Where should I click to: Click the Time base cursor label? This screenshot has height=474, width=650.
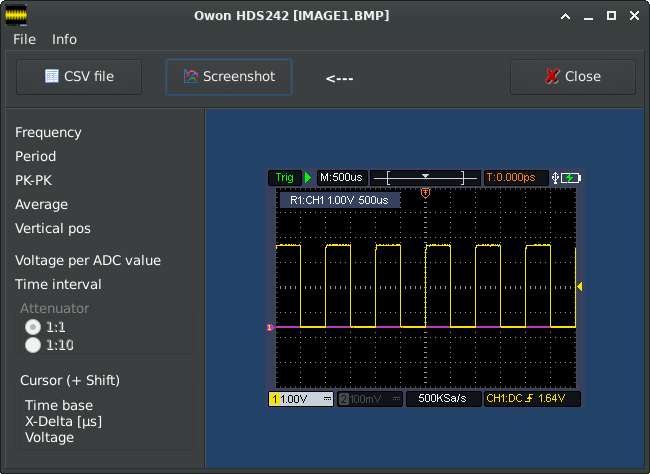point(59,405)
